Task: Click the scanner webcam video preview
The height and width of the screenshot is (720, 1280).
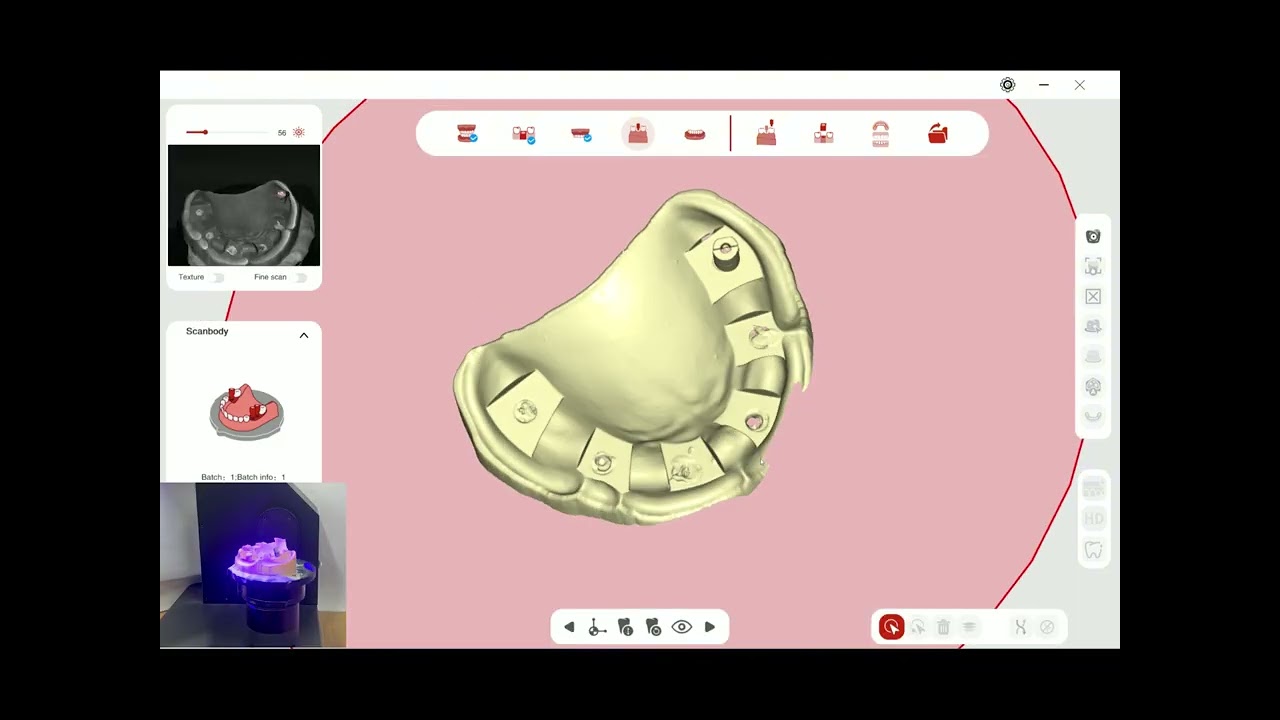Action: (x=253, y=565)
